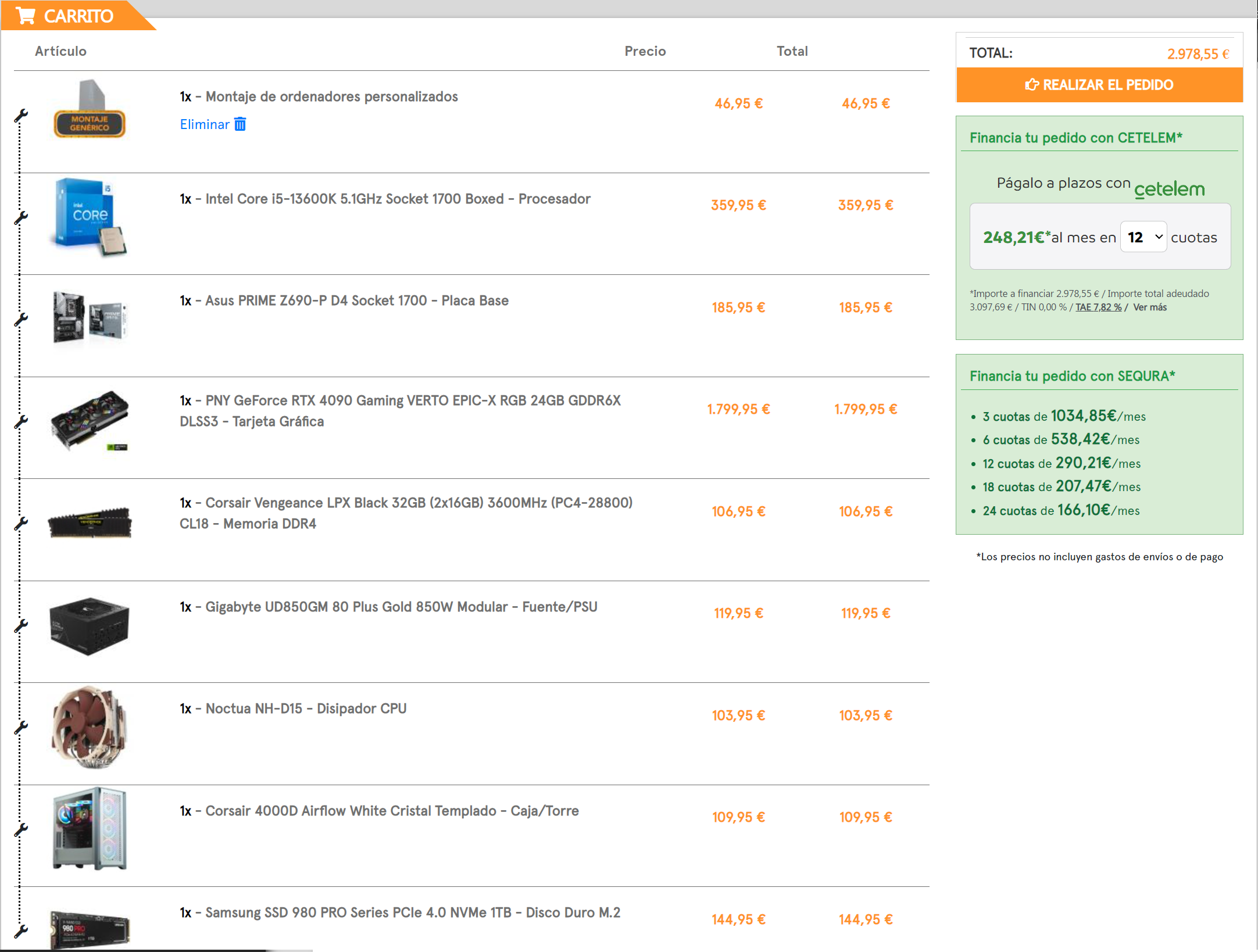Click the Total column header
The width and height of the screenshot is (1258, 952).
click(x=792, y=51)
